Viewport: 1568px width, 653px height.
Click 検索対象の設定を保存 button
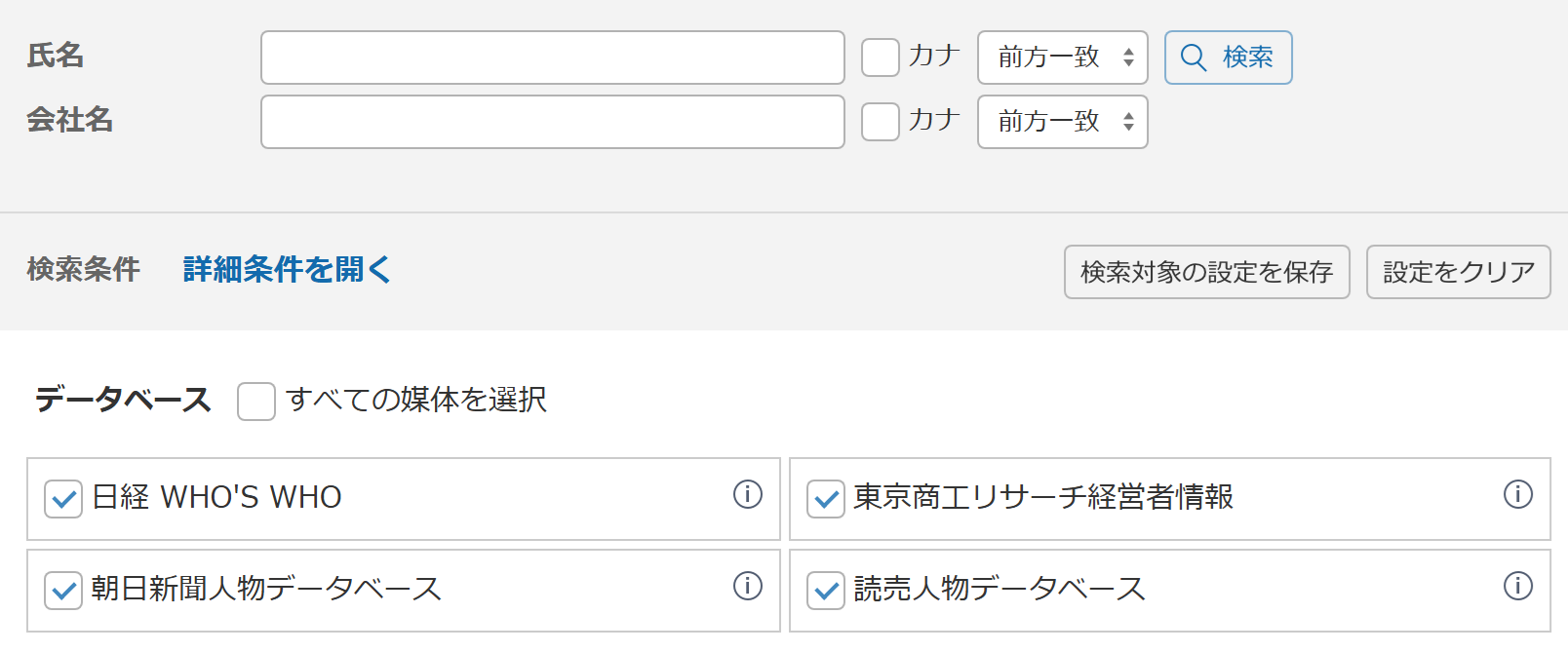pos(1206,272)
